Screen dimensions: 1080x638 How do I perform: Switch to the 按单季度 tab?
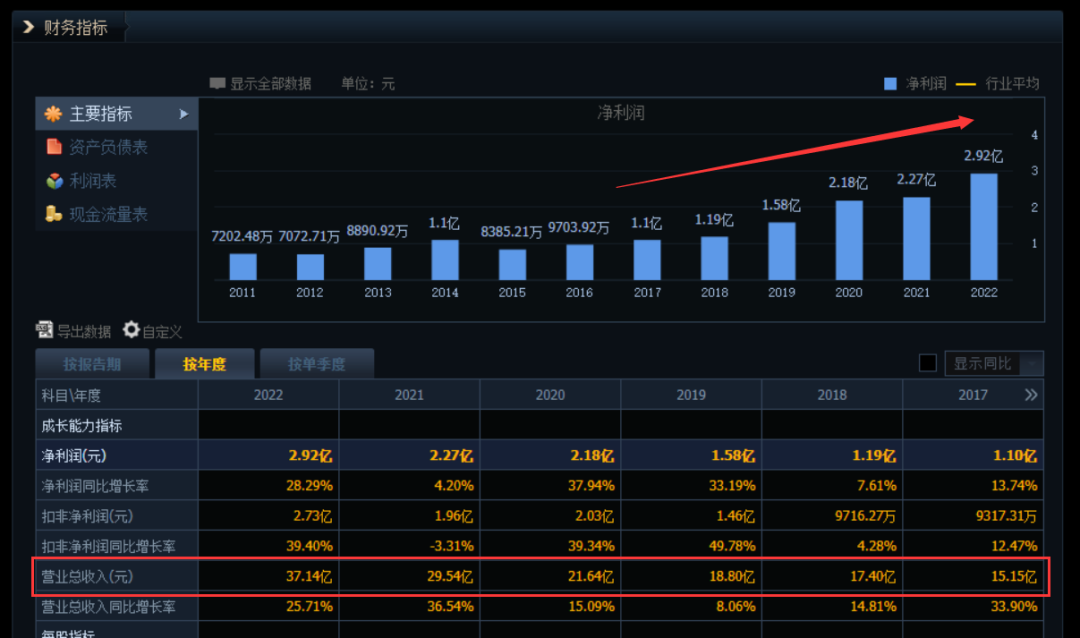317,364
